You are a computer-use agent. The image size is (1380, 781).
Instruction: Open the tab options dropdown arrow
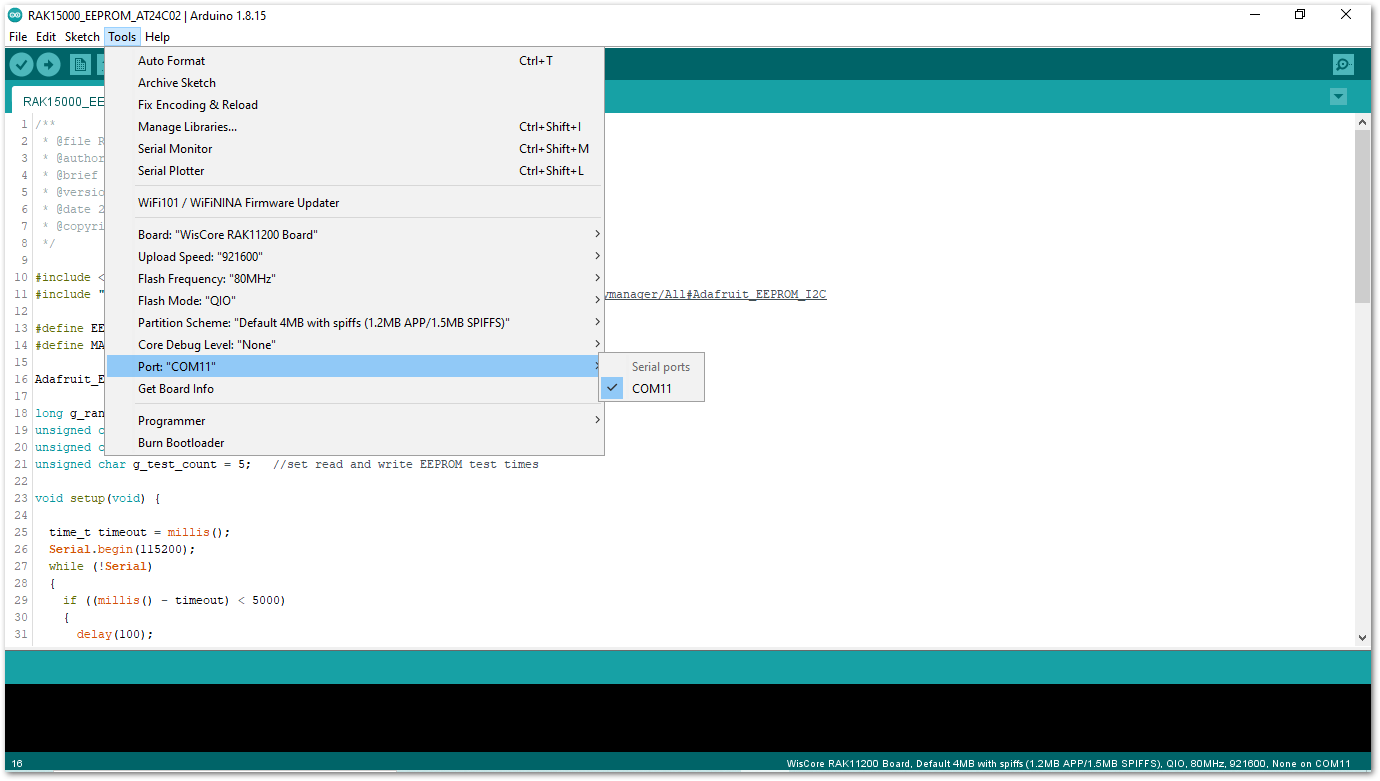click(x=1338, y=97)
